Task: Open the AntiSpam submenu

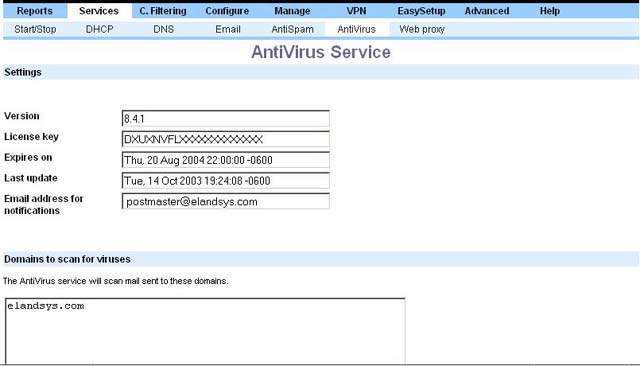Action: pyautogui.click(x=292, y=29)
